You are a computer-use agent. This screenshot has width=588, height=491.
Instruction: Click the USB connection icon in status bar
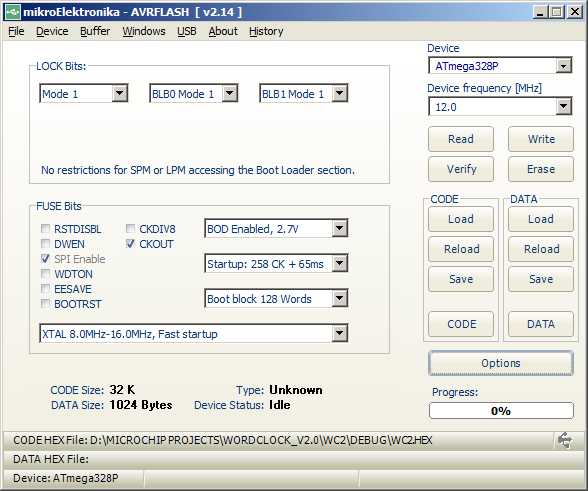coord(565,440)
